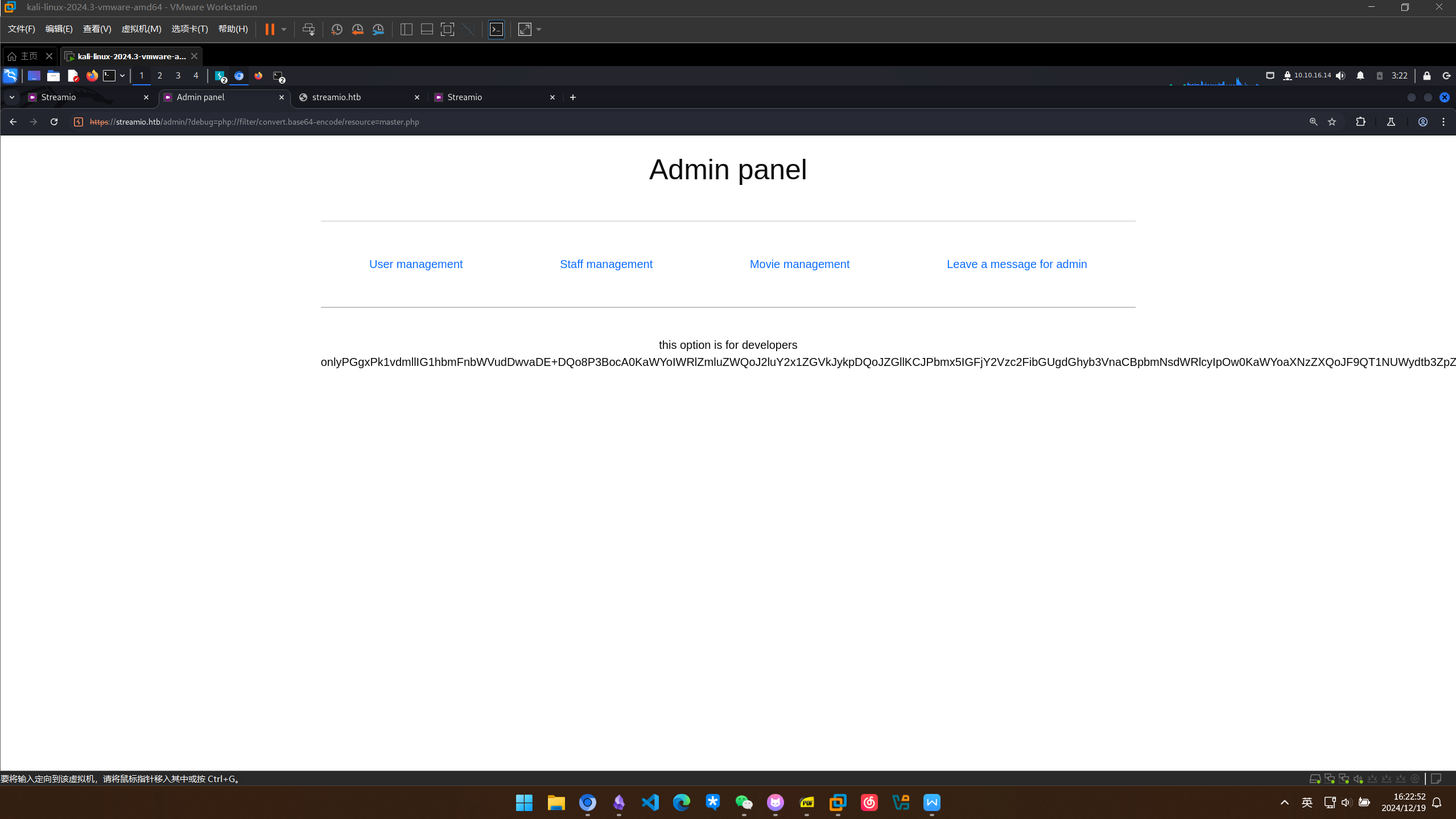Pause the virtual machine with the orange button
This screenshot has width=1456, height=819.
click(270, 30)
